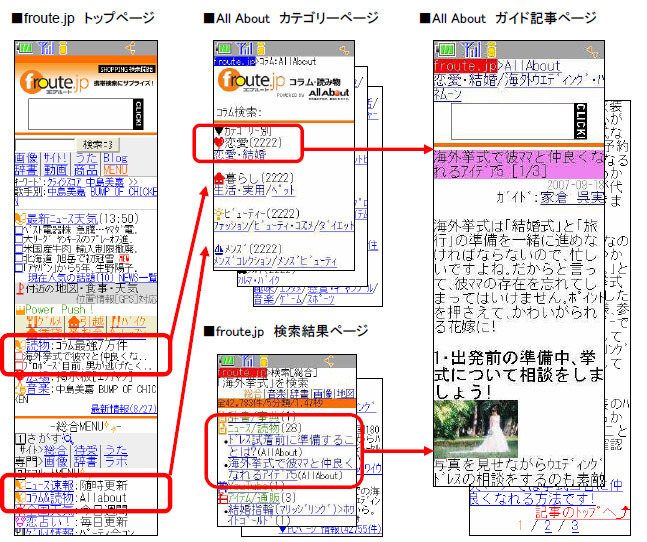The image size is (647, 542).
Task: Click battery icon on category page
Action: point(224,49)
